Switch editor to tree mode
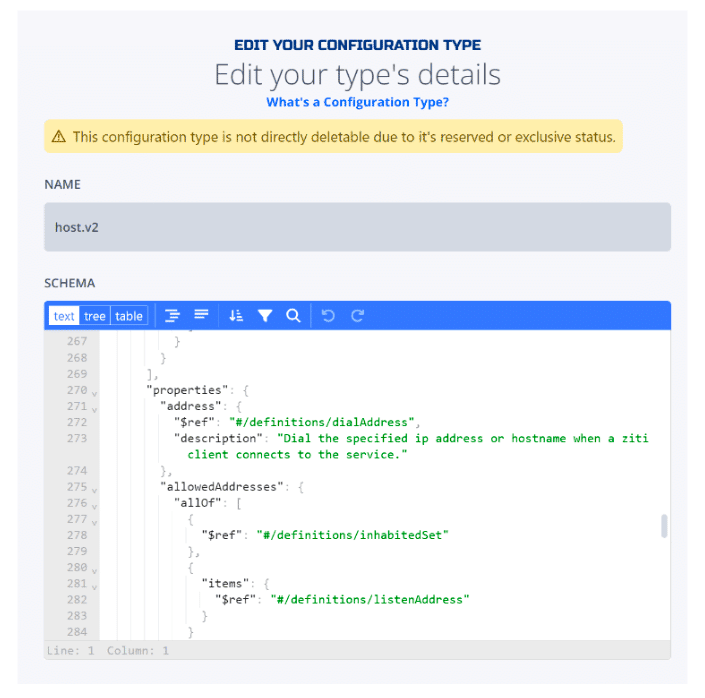Screen dimensions: 705x698 (x=94, y=316)
